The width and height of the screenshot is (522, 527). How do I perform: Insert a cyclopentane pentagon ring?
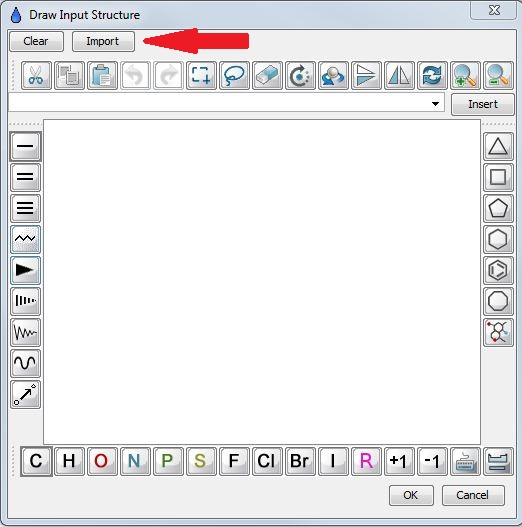[498, 208]
